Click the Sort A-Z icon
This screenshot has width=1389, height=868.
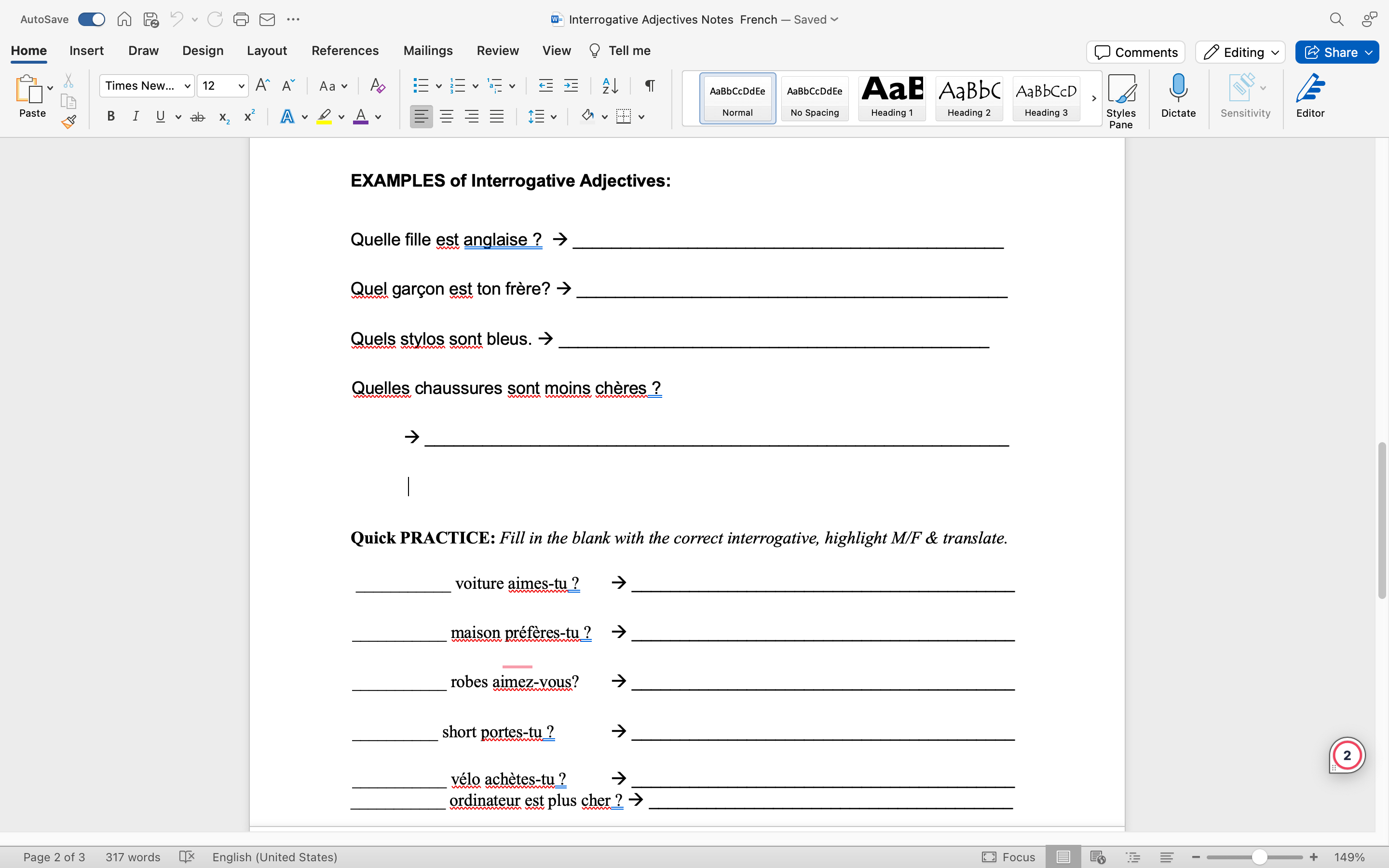click(x=610, y=86)
